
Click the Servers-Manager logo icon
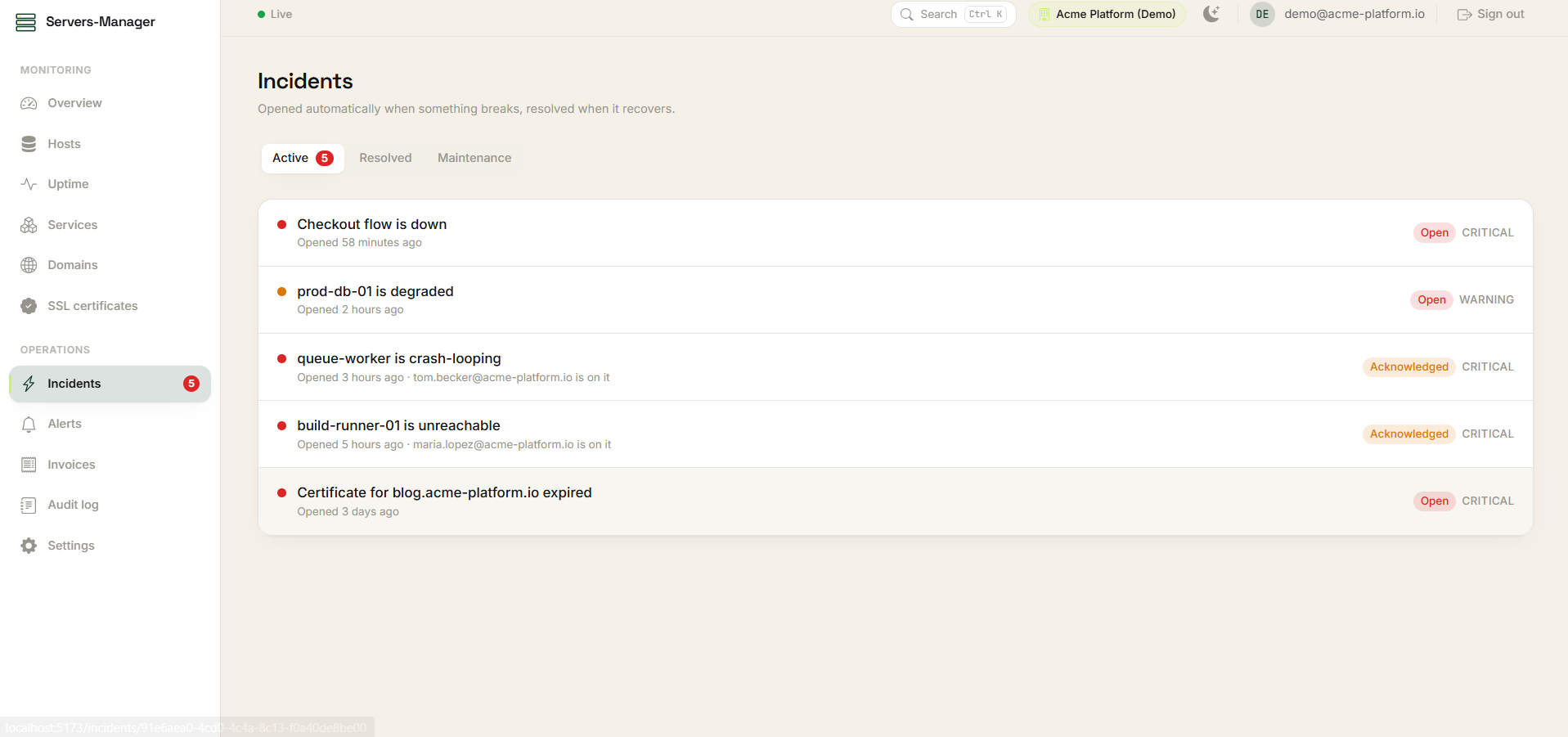(26, 22)
